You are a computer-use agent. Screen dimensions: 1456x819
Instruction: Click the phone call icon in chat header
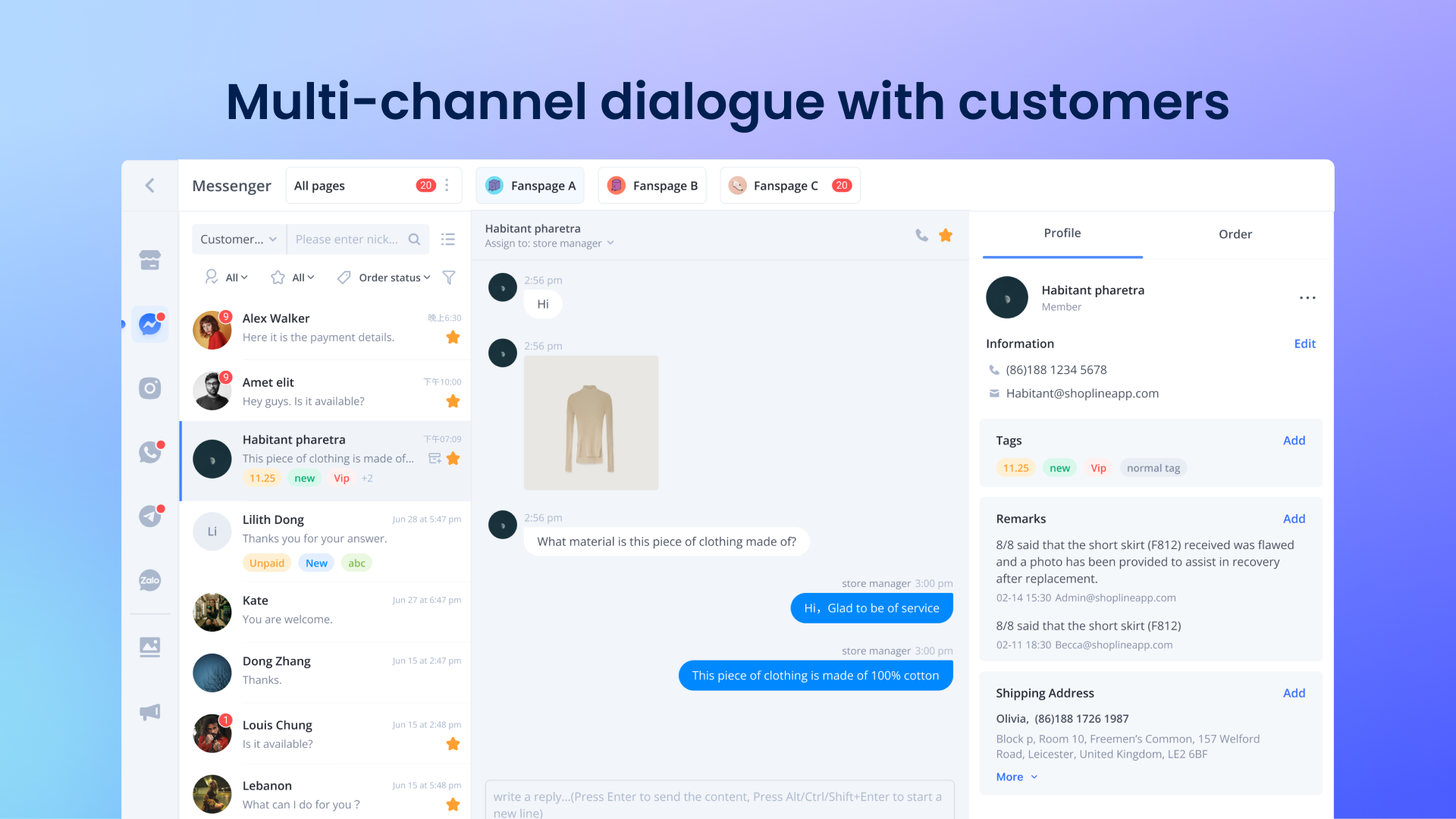pos(921,235)
